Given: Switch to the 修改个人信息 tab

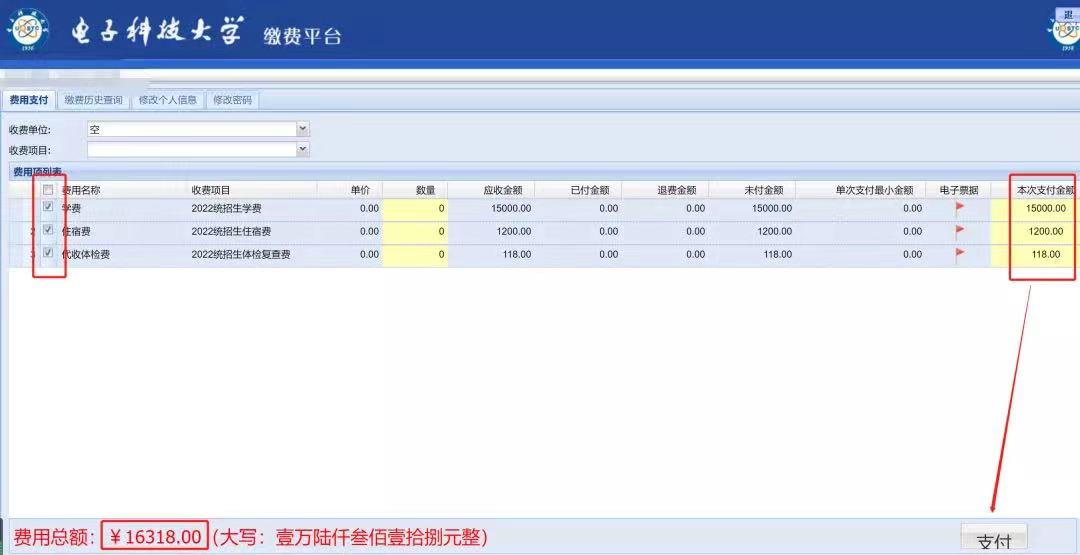Looking at the screenshot, I should click(167, 100).
